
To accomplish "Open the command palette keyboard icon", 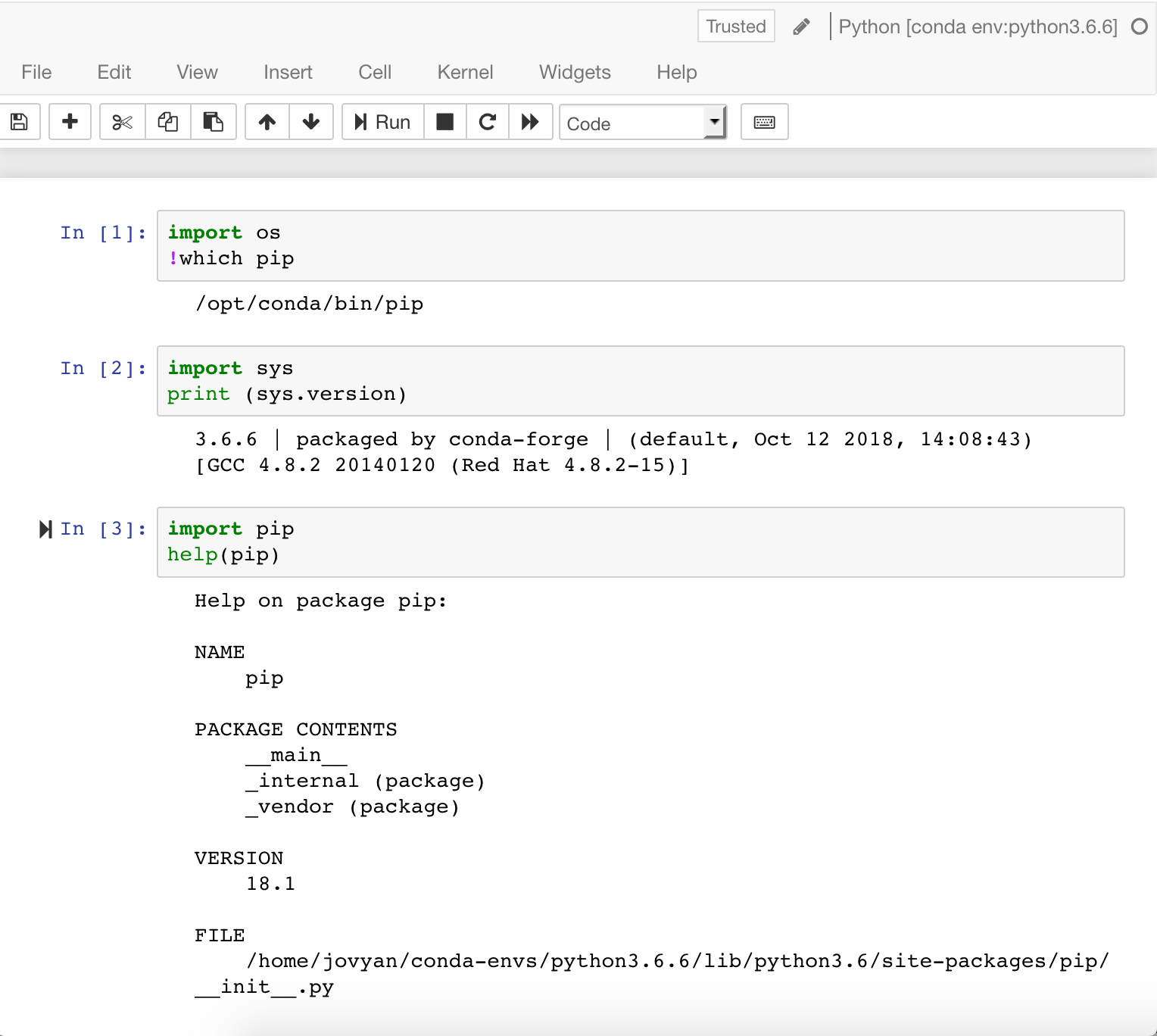I will [x=764, y=122].
